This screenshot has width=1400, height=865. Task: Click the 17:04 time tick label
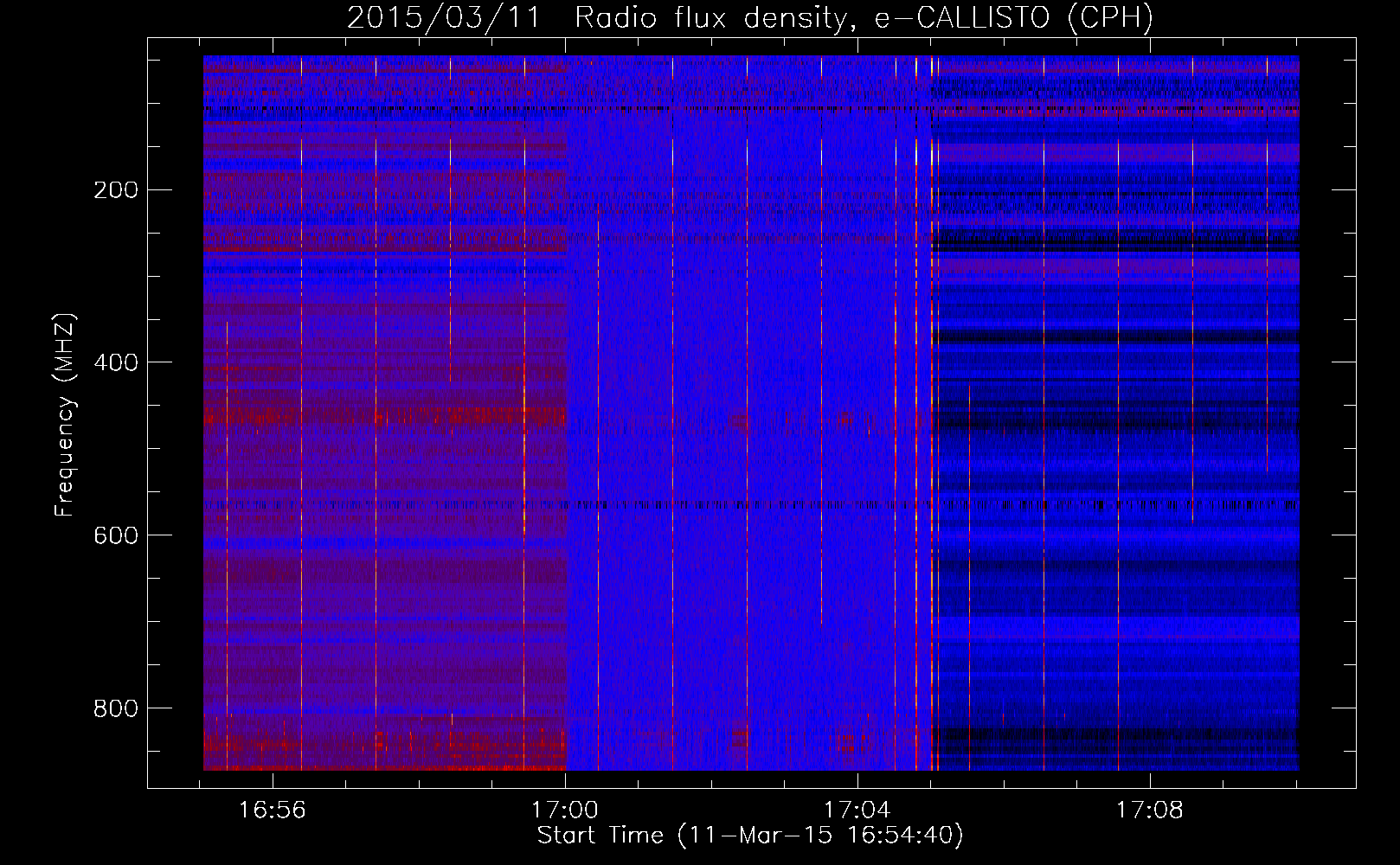(857, 811)
